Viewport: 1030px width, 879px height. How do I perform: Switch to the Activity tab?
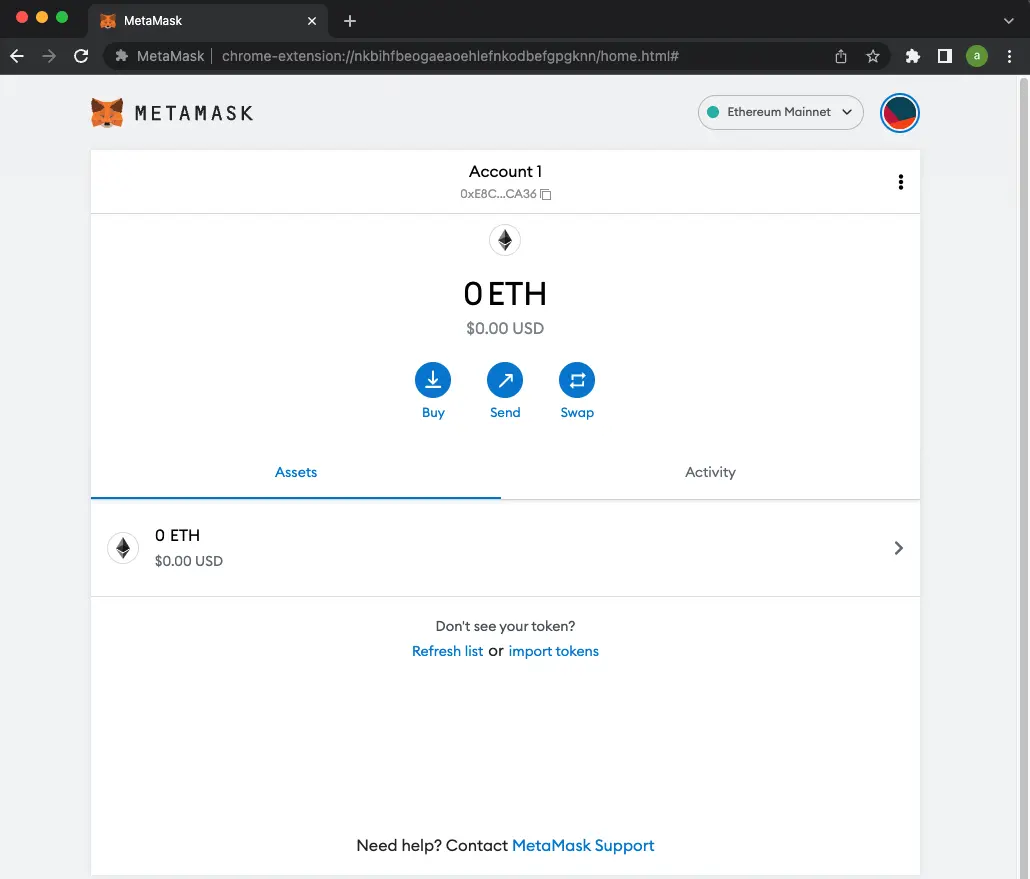[710, 472]
